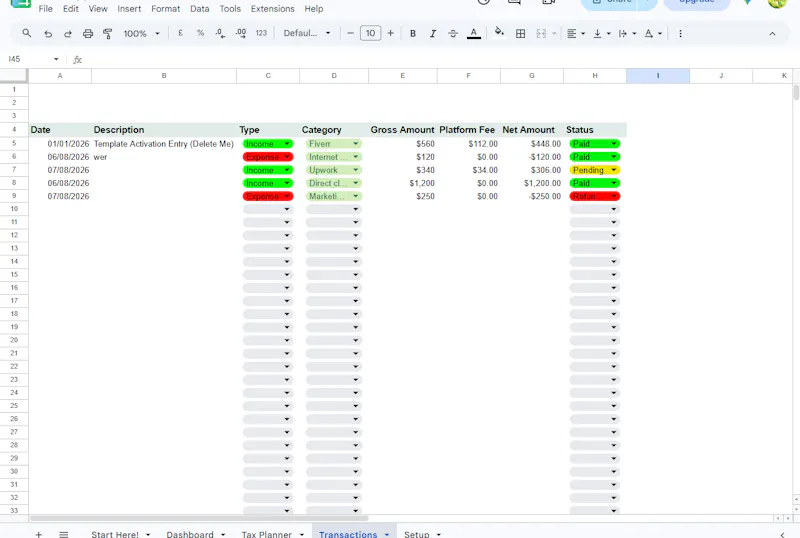
Task: Open the borders tool
Action: point(520,34)
